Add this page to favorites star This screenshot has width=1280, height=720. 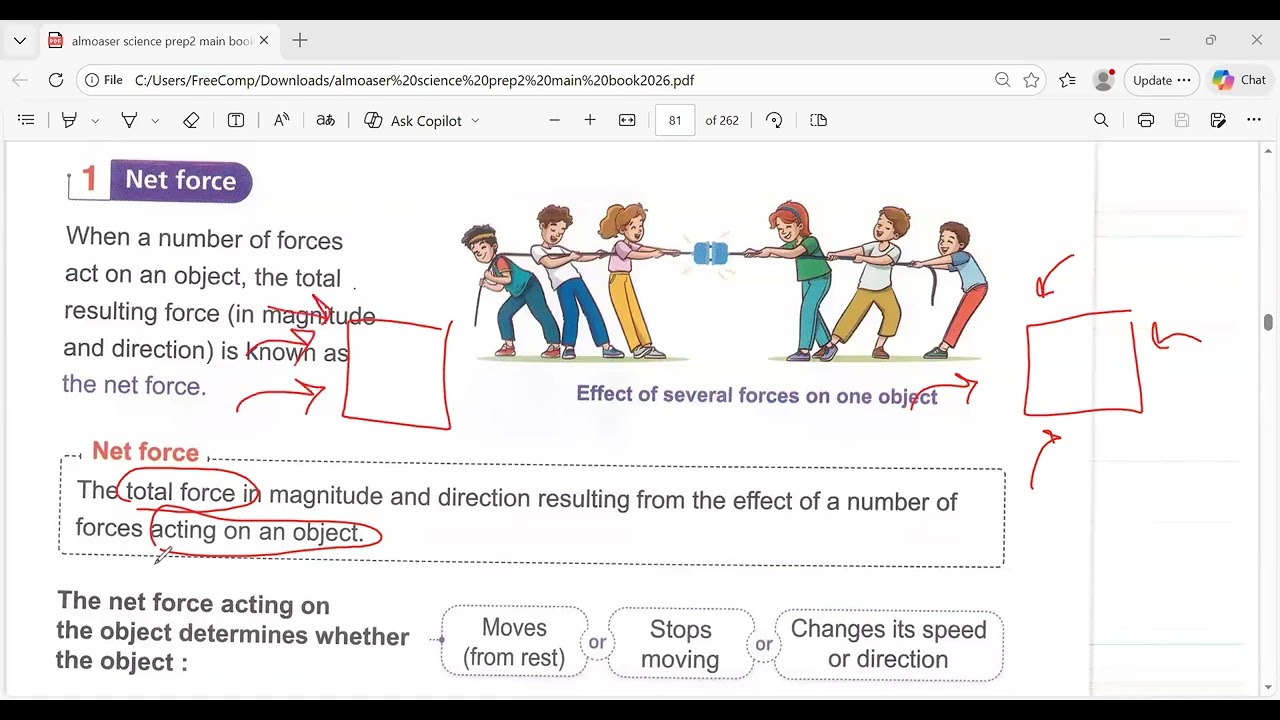1031,80
